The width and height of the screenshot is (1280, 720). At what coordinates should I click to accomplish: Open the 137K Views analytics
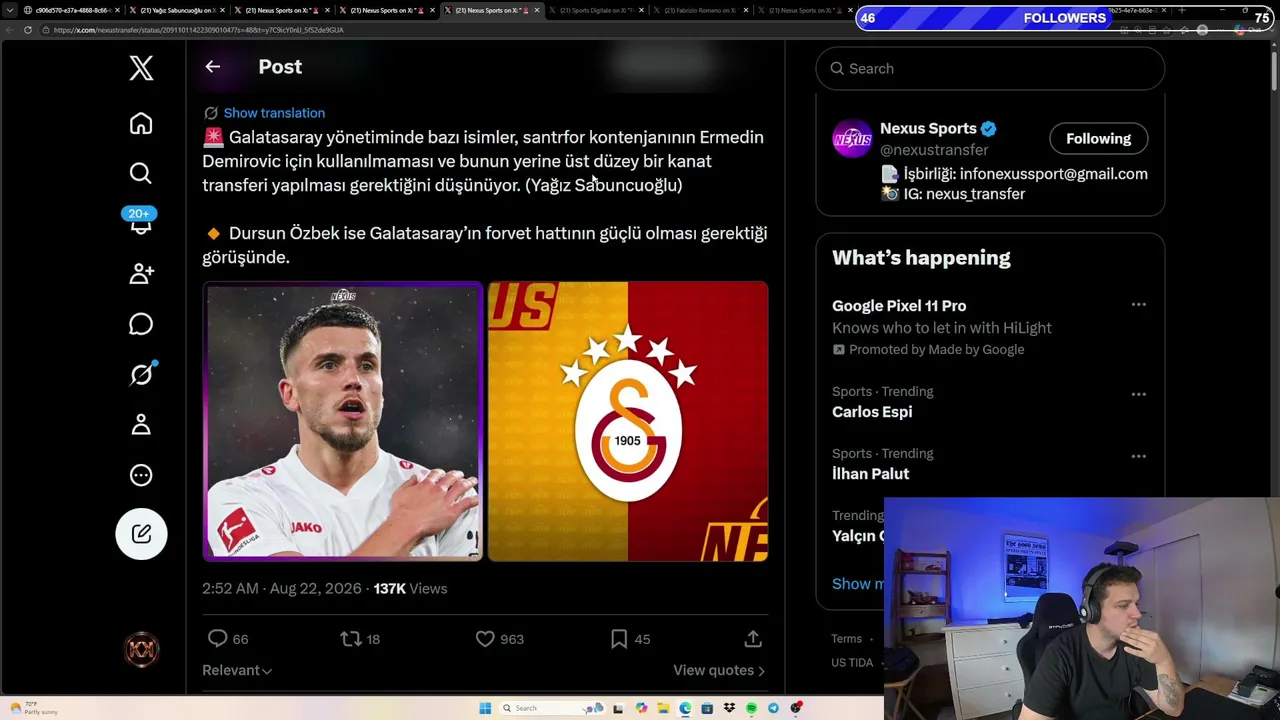[410, 589]
